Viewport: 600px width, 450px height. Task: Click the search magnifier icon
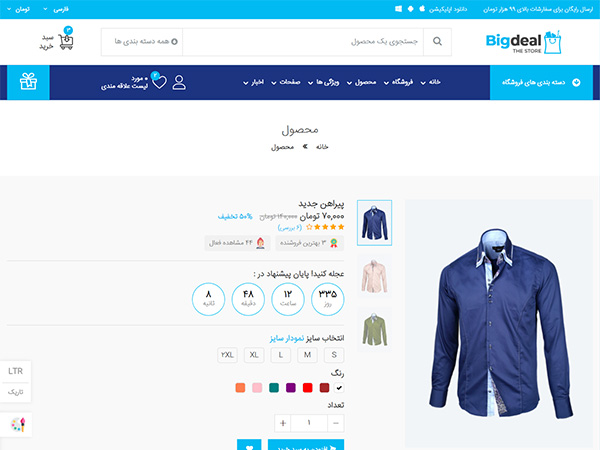point(437,41)
